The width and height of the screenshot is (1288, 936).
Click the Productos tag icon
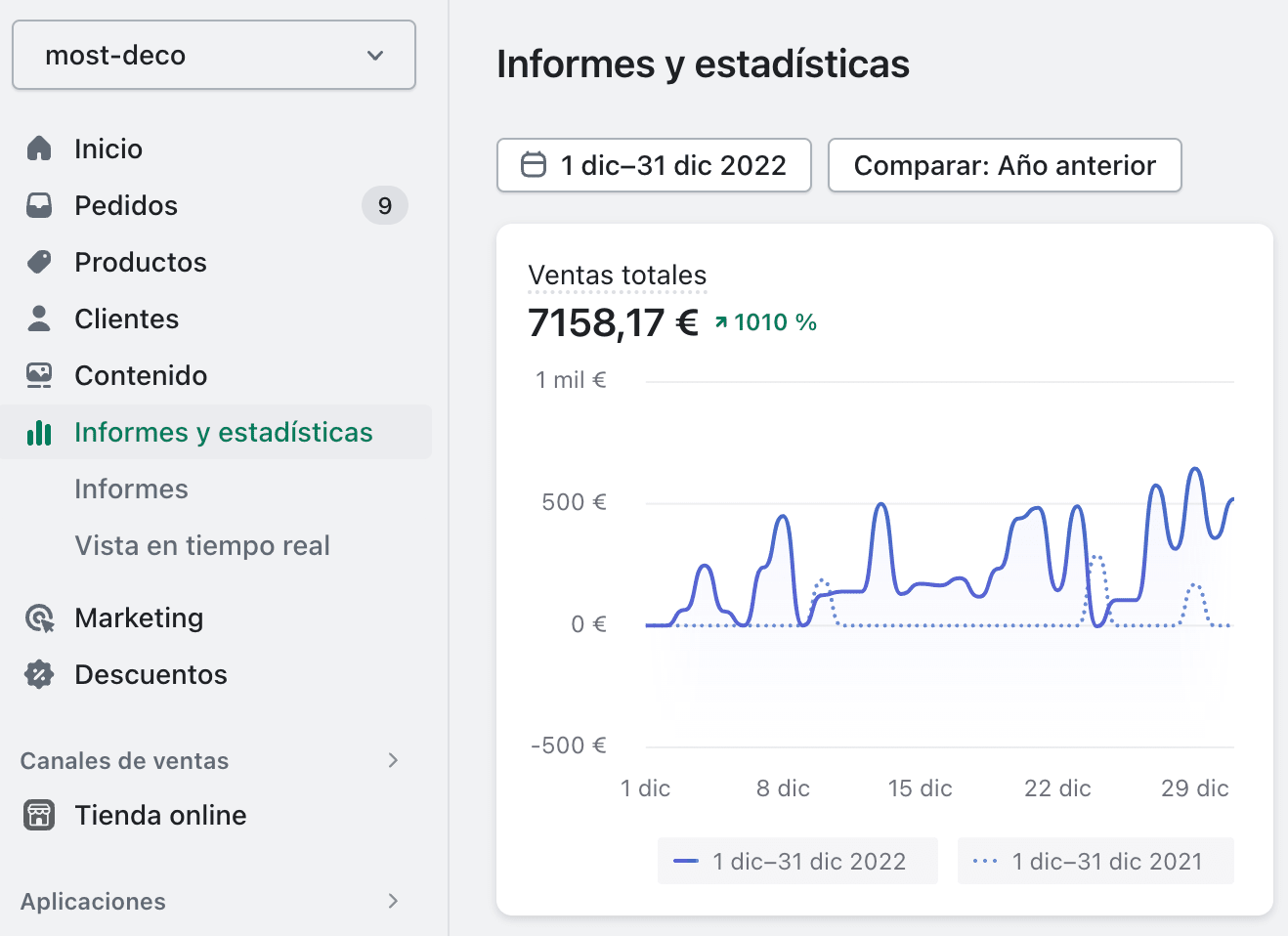pyautogui.click(x=39, y=262)
